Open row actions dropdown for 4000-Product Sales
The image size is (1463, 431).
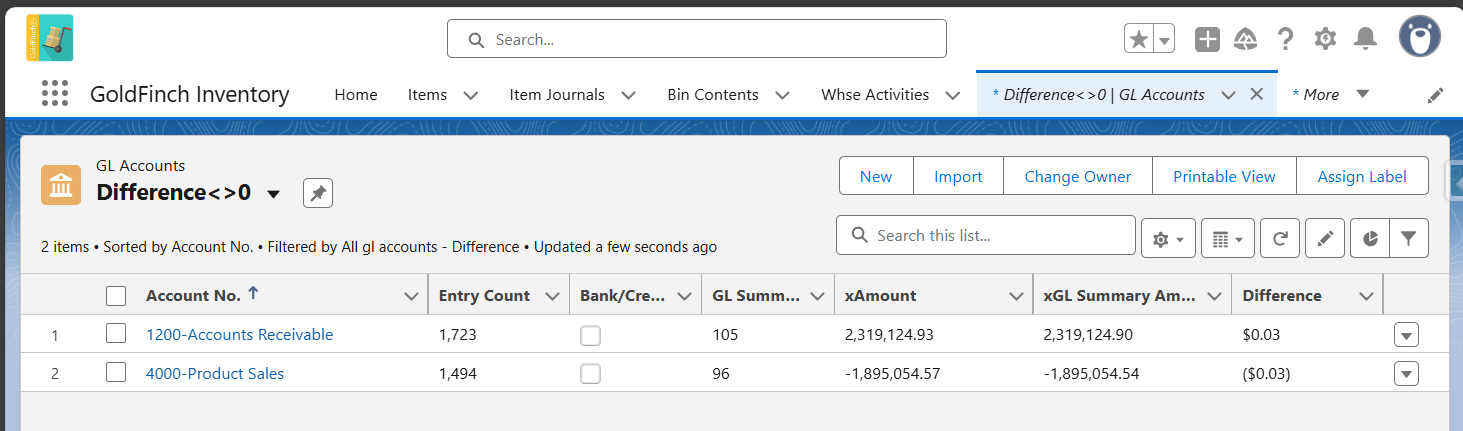click(x=1406, y=374)
